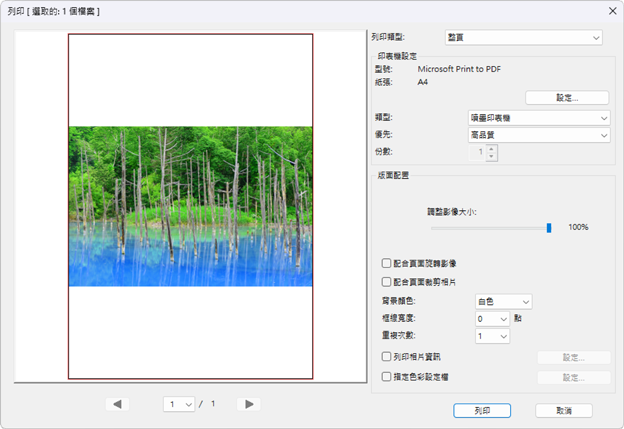Viewport: 624px width, 429px height.
Task: Open the page number selector dropdown
Action: 180,404
